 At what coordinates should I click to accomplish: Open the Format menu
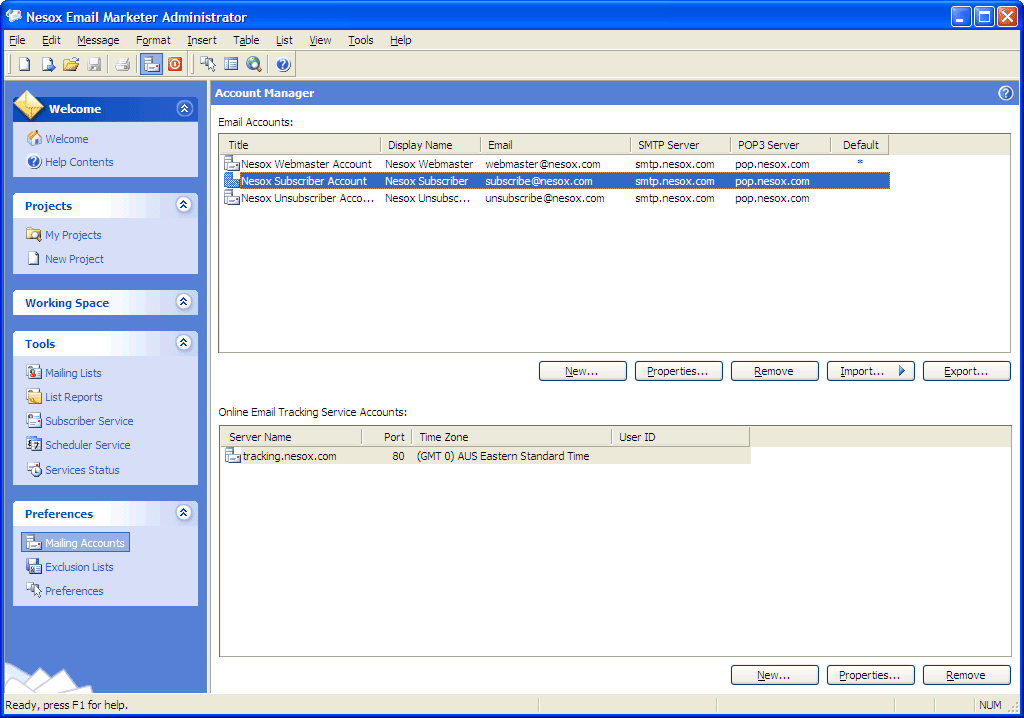[153, 40]
